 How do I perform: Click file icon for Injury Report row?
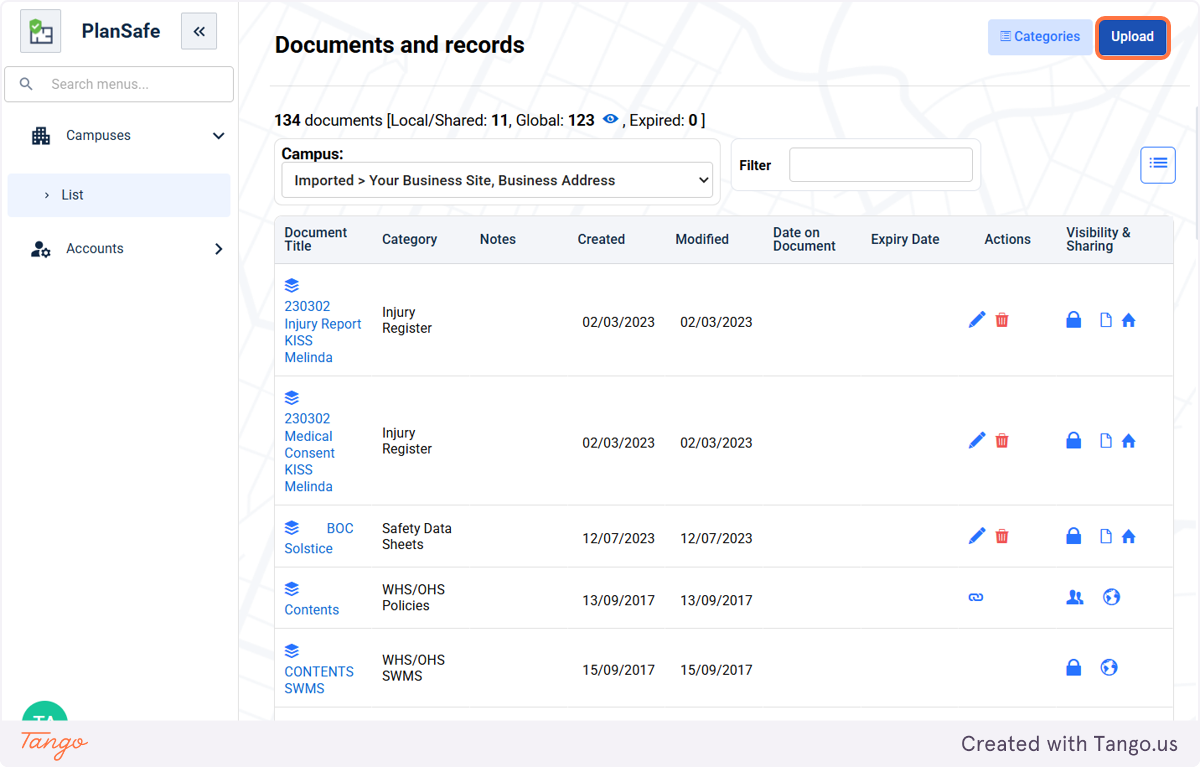pyautogui.click(x=1106, y=320)
